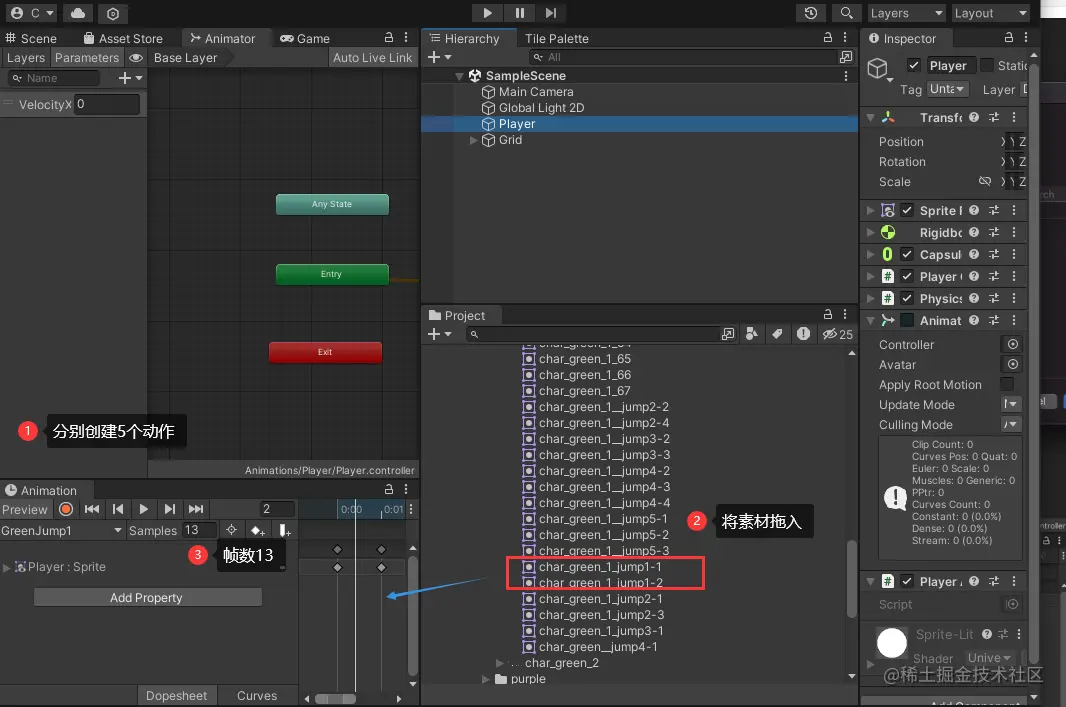Switch to Curves view

tap(256, 695)
